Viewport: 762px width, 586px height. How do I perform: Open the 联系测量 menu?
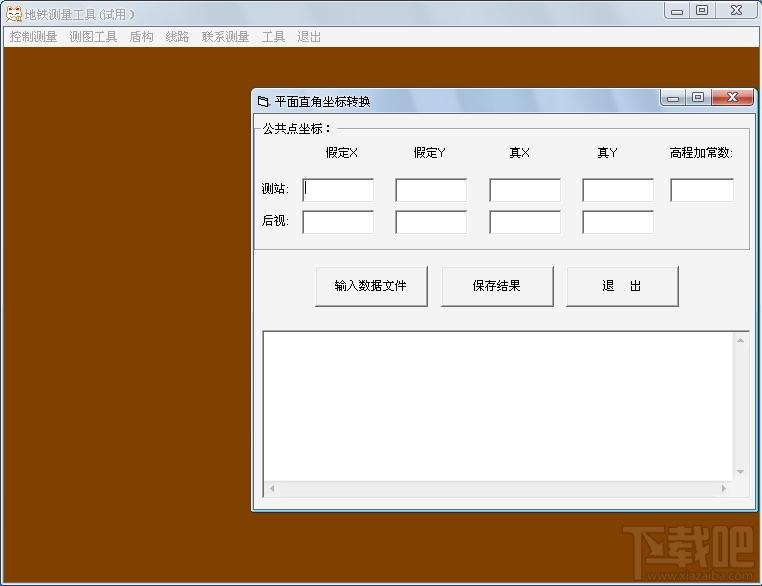pos(225,37)
